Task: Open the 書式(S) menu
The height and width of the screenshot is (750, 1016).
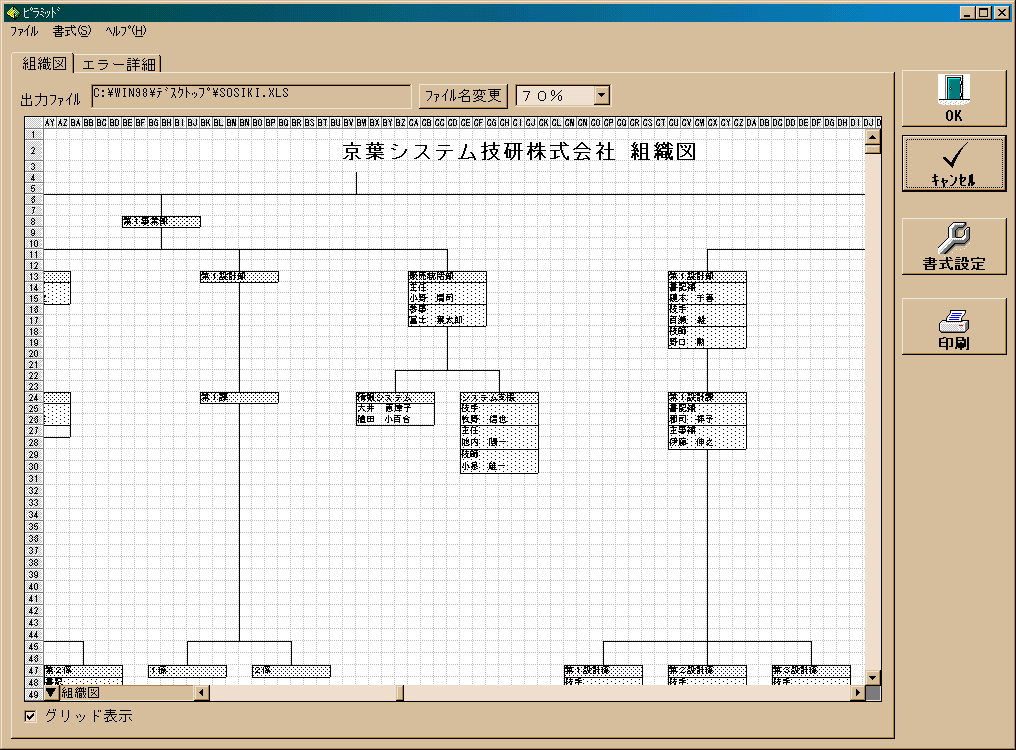Action: point(72,31)
